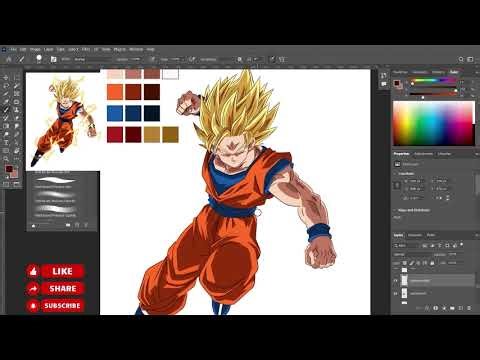The height and width of the screenshot is (360, 480).
Task: Select the Frame tool
Action: click(16, 94)
